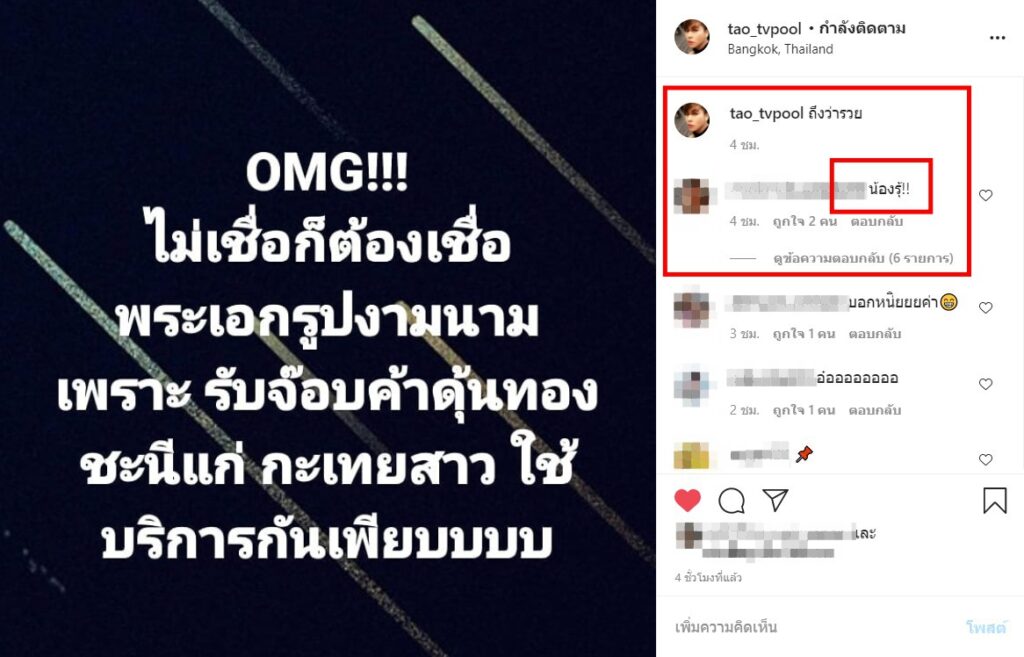Like the comment saying น้องรุ้!!
The width and height of the screenshot is (1024, 657).
[x=985, y=195]
